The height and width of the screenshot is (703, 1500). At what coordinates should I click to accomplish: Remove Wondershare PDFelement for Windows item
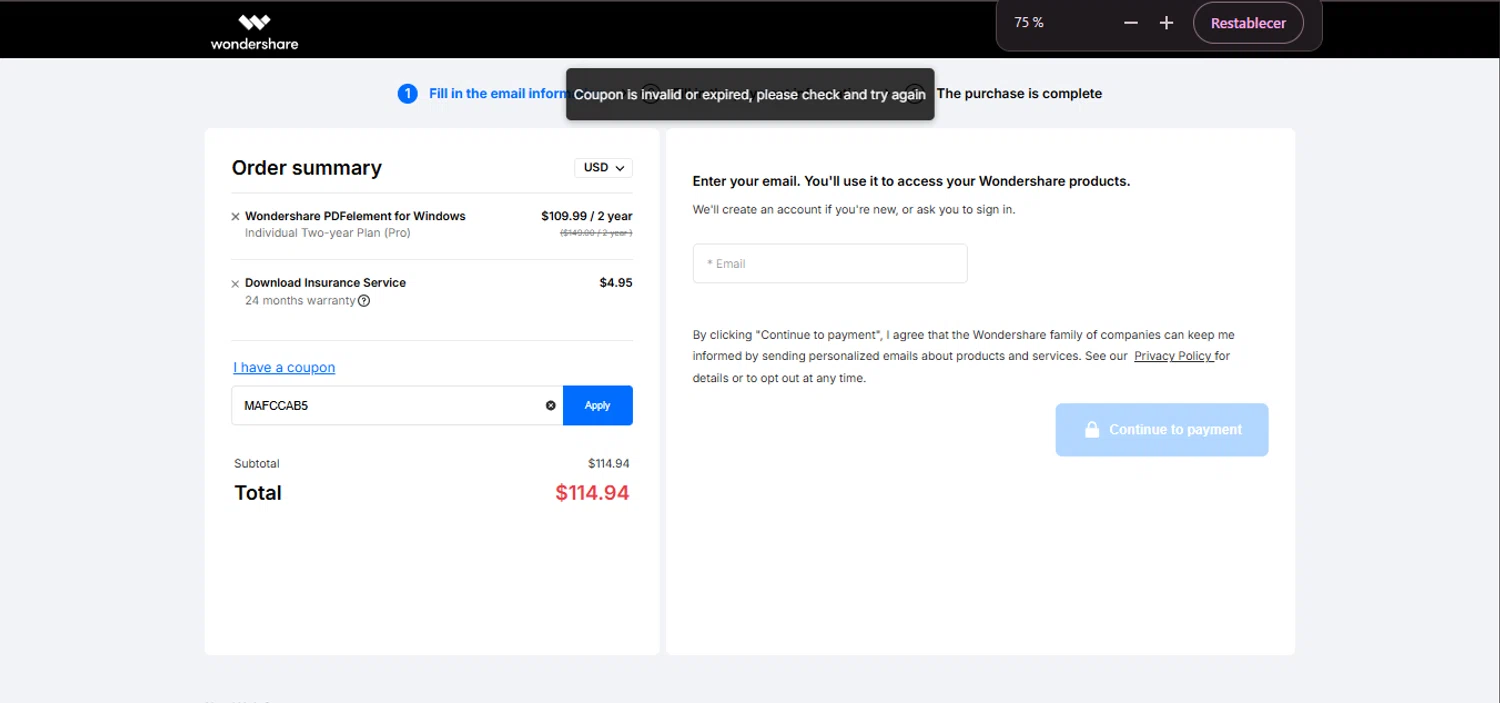pyautogui.click(x=236, y=216)
